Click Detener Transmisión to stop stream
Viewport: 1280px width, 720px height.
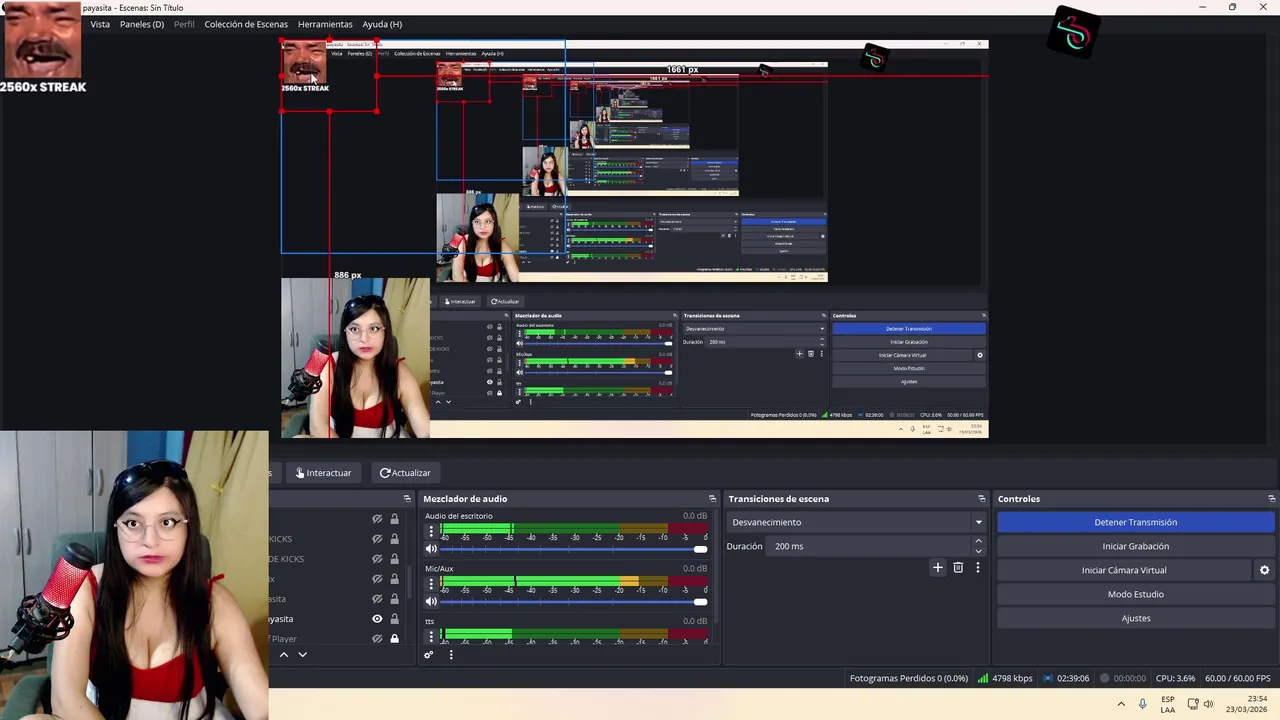click(x=1135, y=522)
